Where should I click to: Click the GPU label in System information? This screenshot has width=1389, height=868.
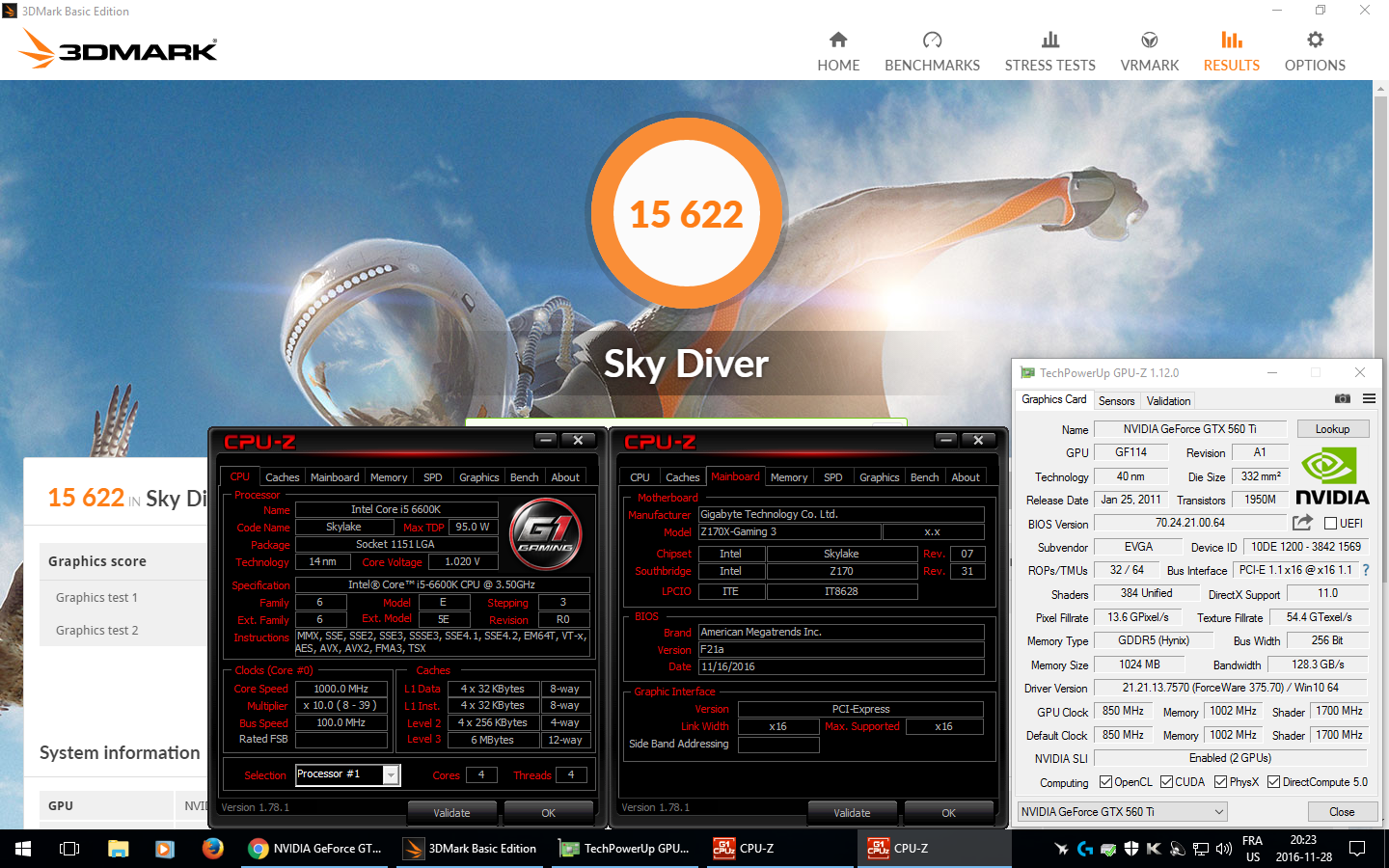pyautogui.click(x=61, y=805)
